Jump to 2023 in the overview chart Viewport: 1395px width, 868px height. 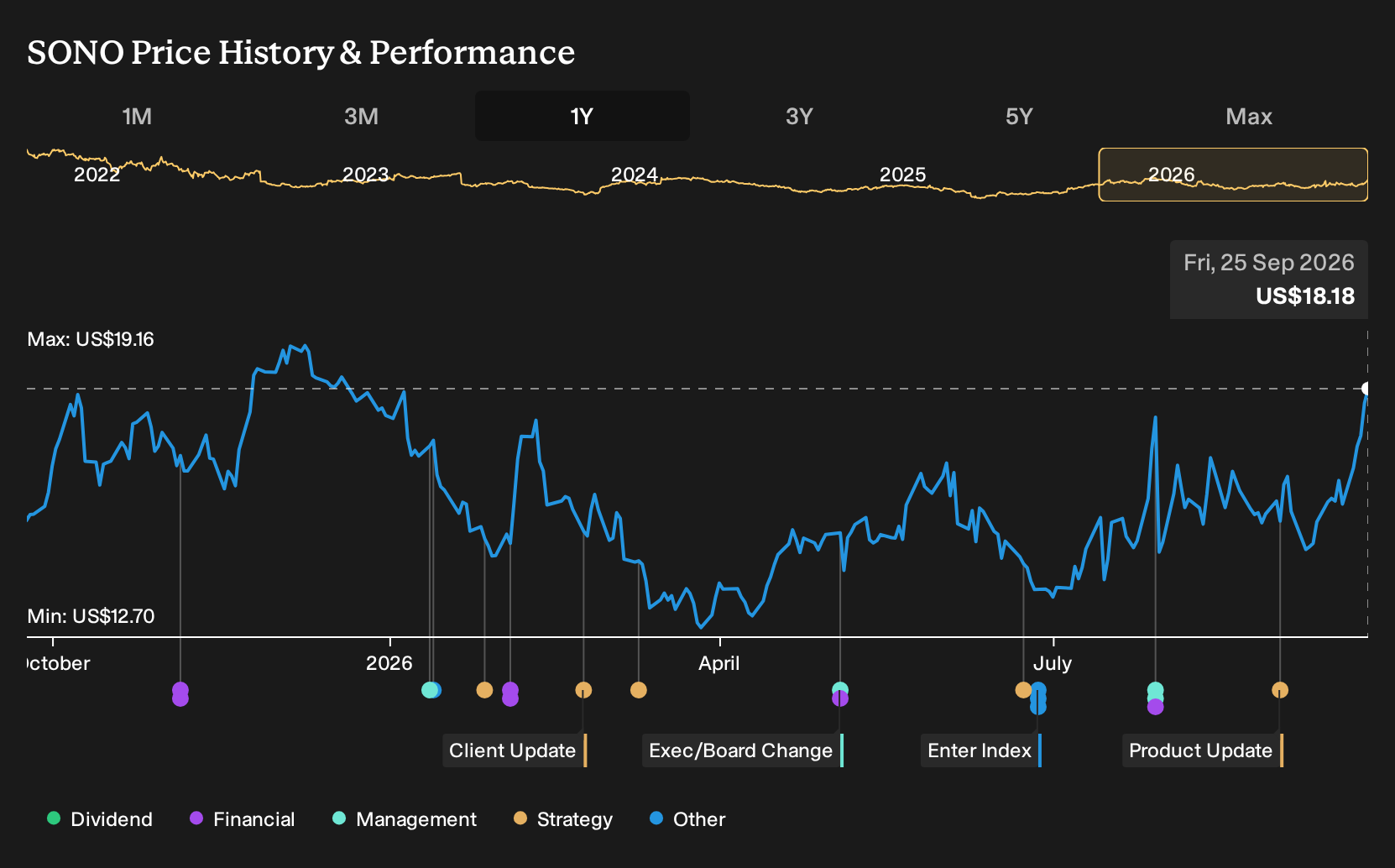[366, 175]
